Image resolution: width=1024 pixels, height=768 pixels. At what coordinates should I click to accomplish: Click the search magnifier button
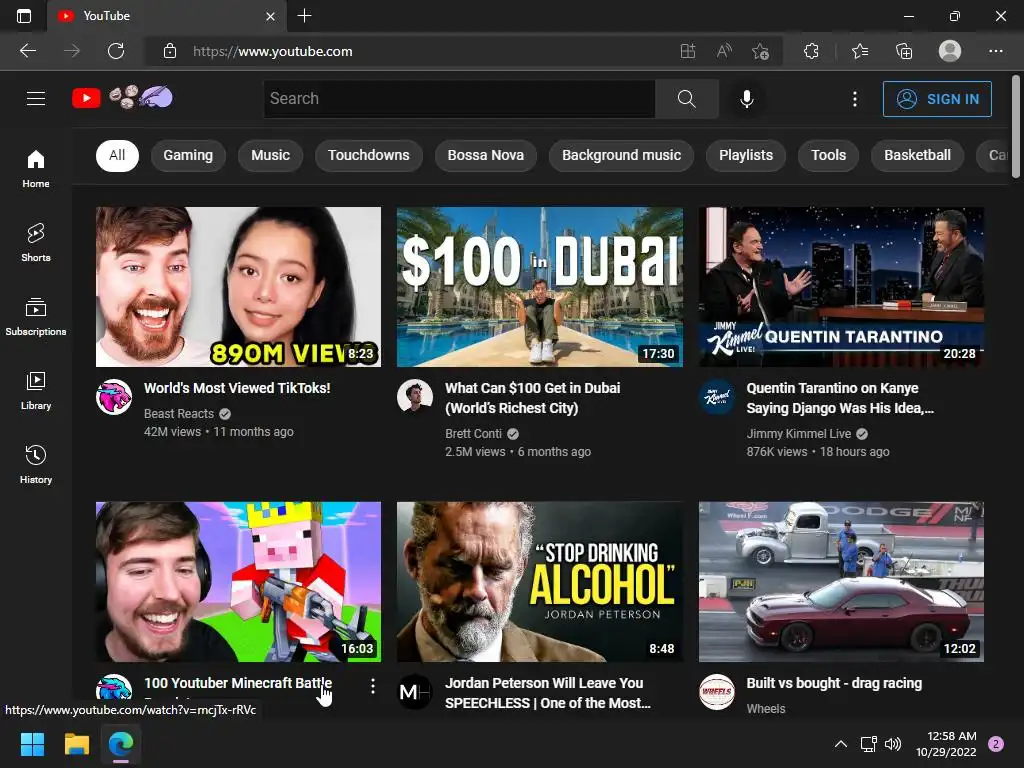(686, 99)
